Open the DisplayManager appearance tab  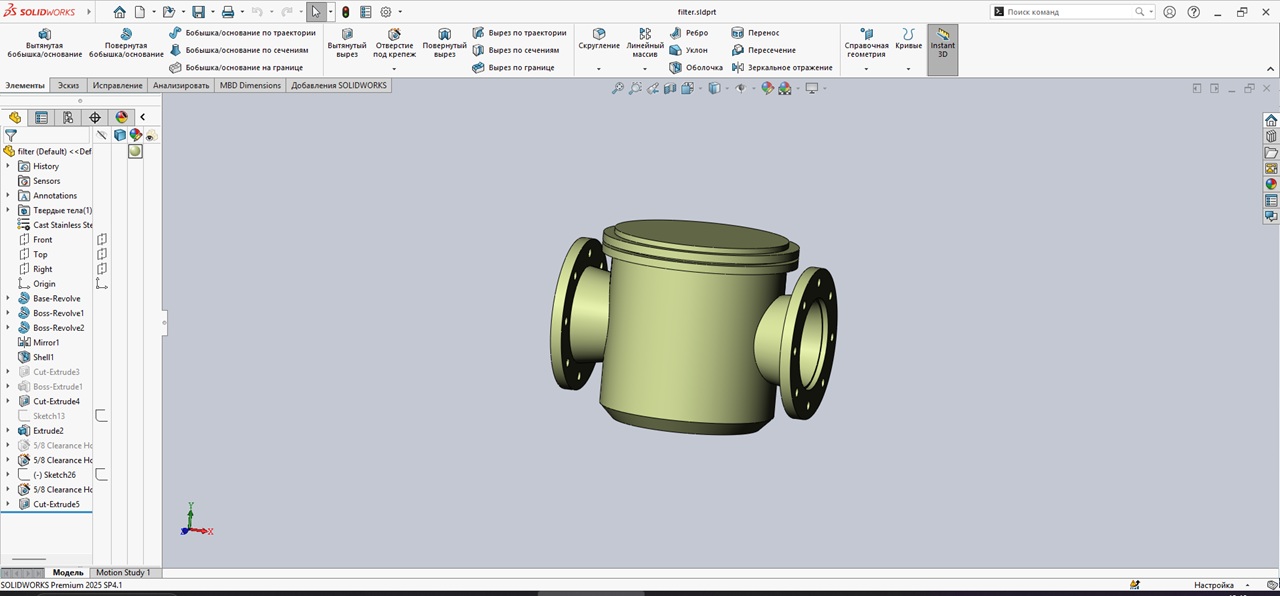pos(122,117)
